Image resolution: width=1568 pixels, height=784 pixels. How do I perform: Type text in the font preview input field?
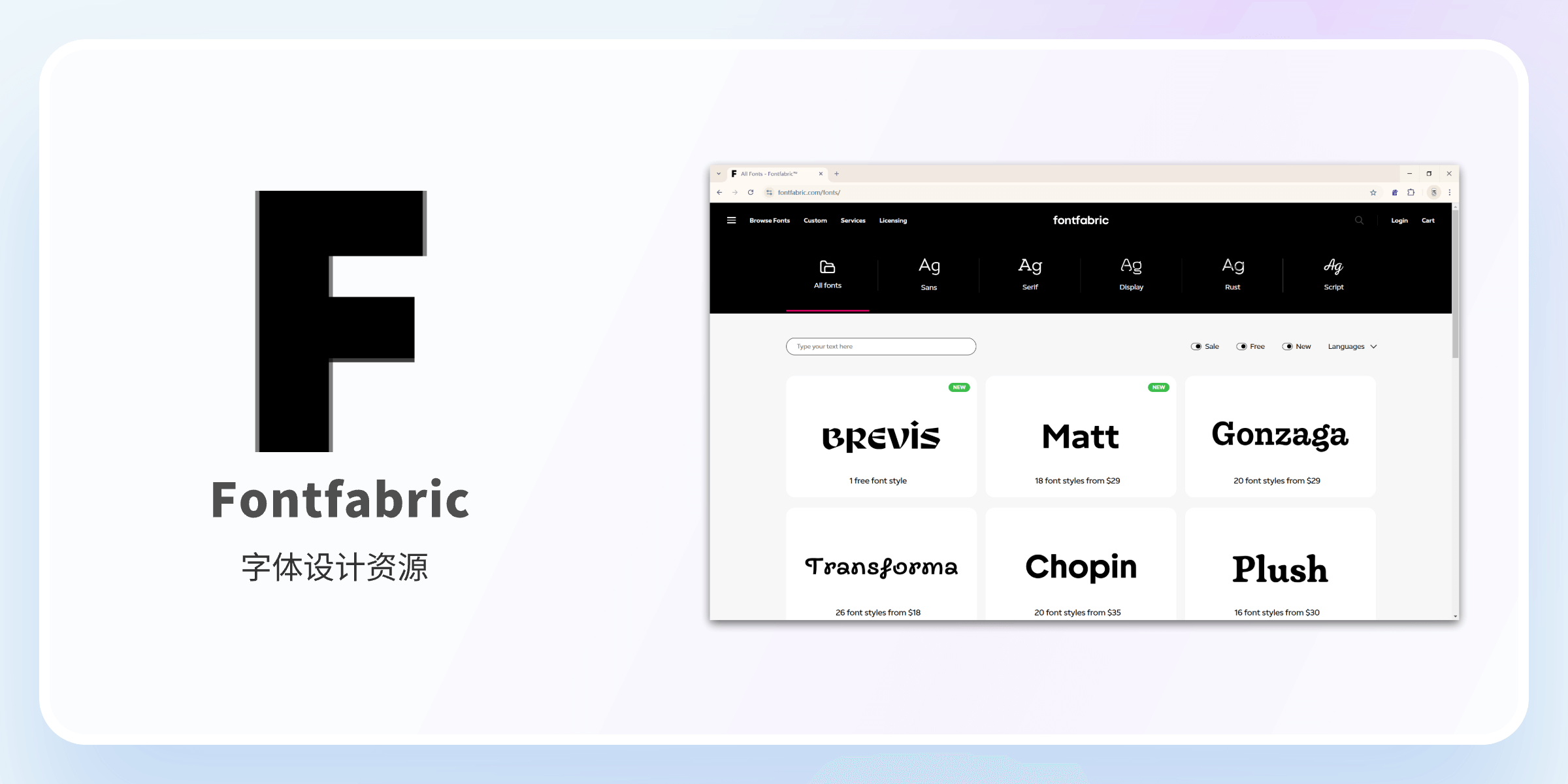click(880, 345)
